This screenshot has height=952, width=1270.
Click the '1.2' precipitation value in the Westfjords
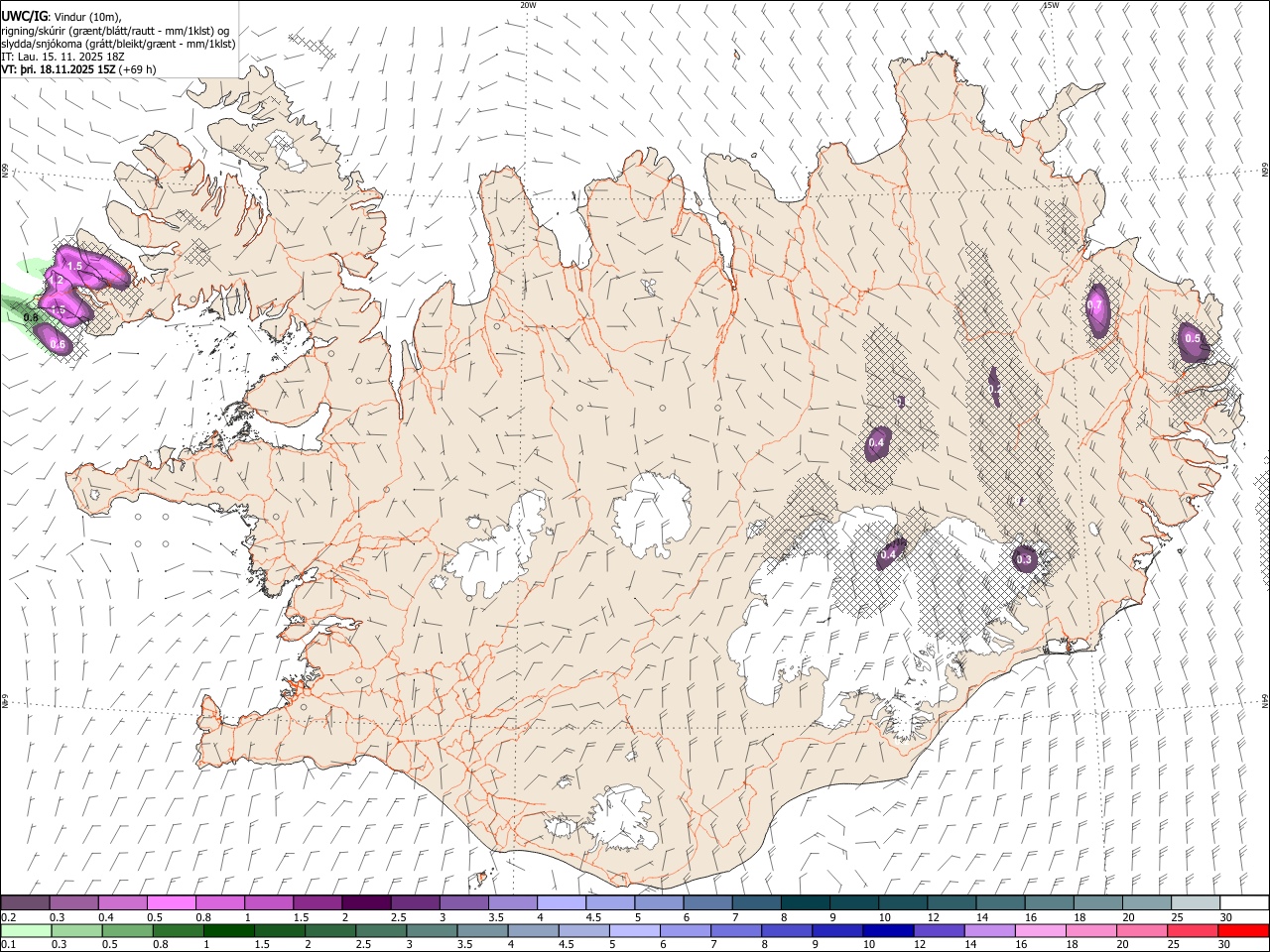pos(57,282)
